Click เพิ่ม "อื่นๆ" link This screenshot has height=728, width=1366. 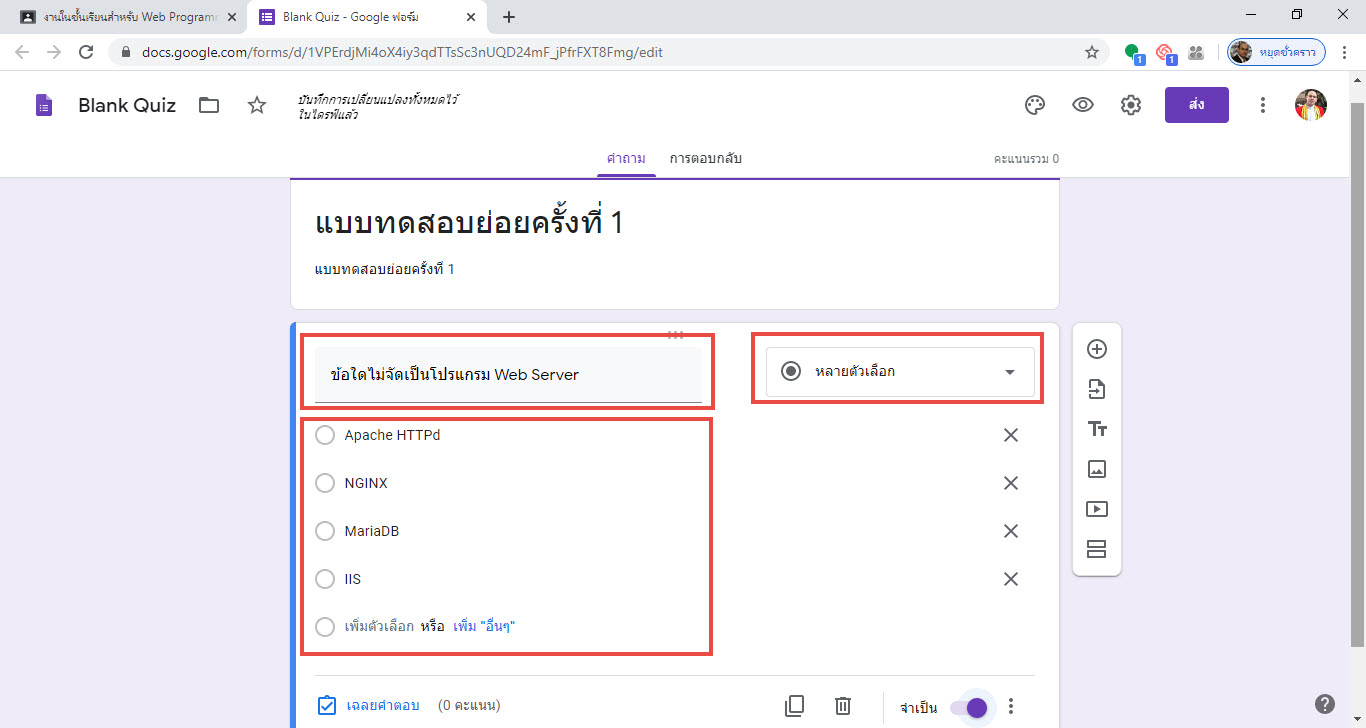coord(484,627)
